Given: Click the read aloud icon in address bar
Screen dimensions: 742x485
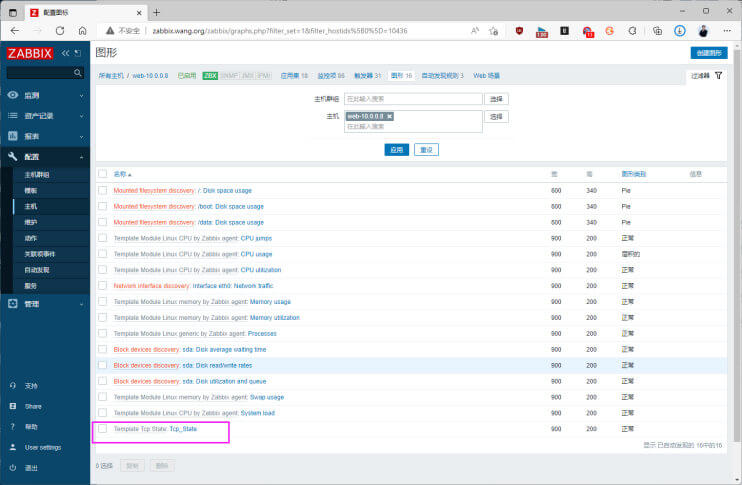Looking at the screenshot, I should 475,31.
